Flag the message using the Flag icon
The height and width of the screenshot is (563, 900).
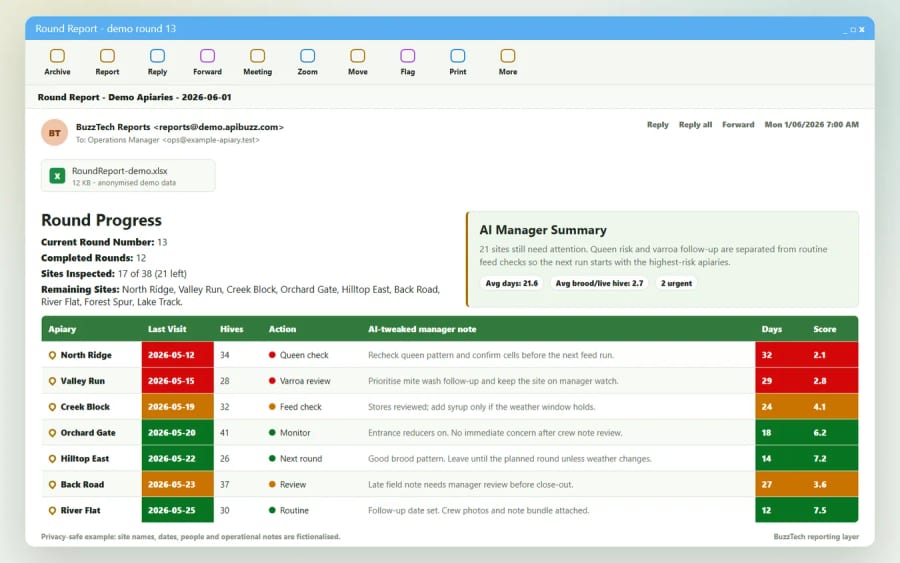click(408, 56)
